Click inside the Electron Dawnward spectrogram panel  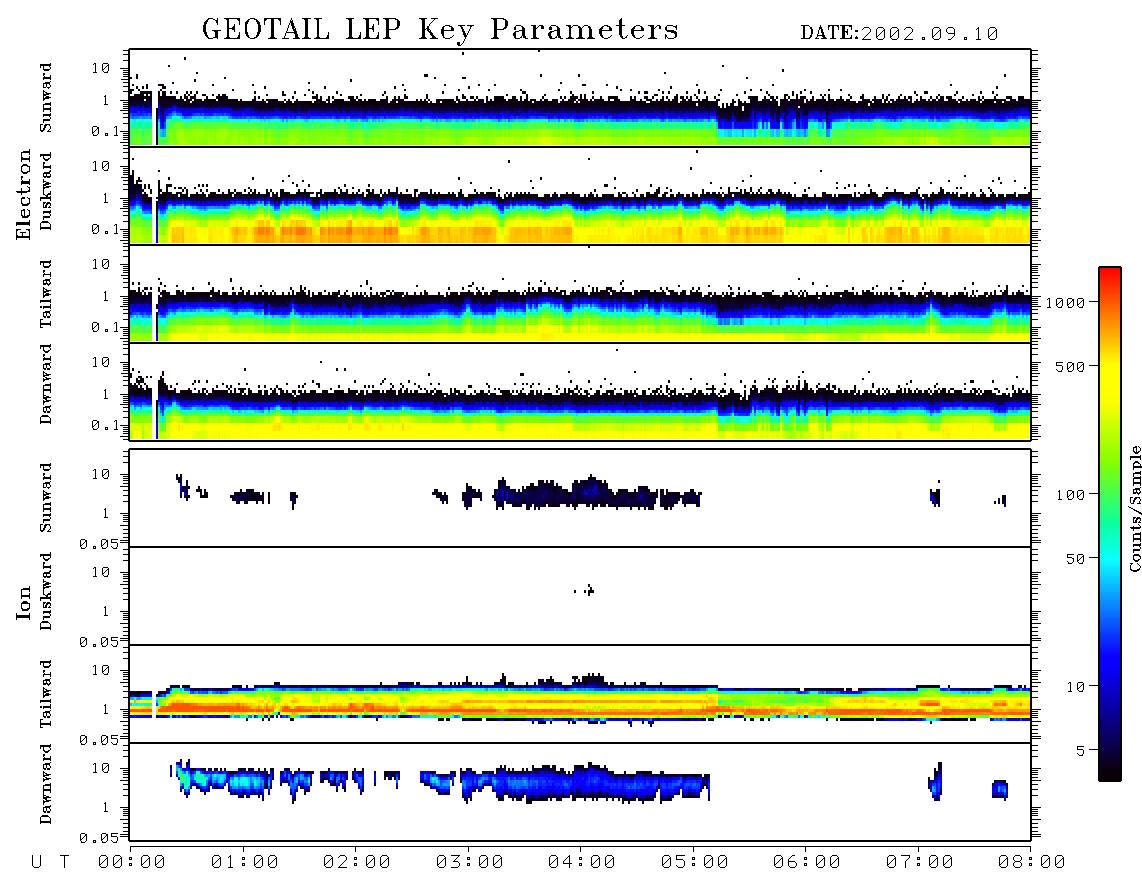pyautogui.click(x=580, y=391)
